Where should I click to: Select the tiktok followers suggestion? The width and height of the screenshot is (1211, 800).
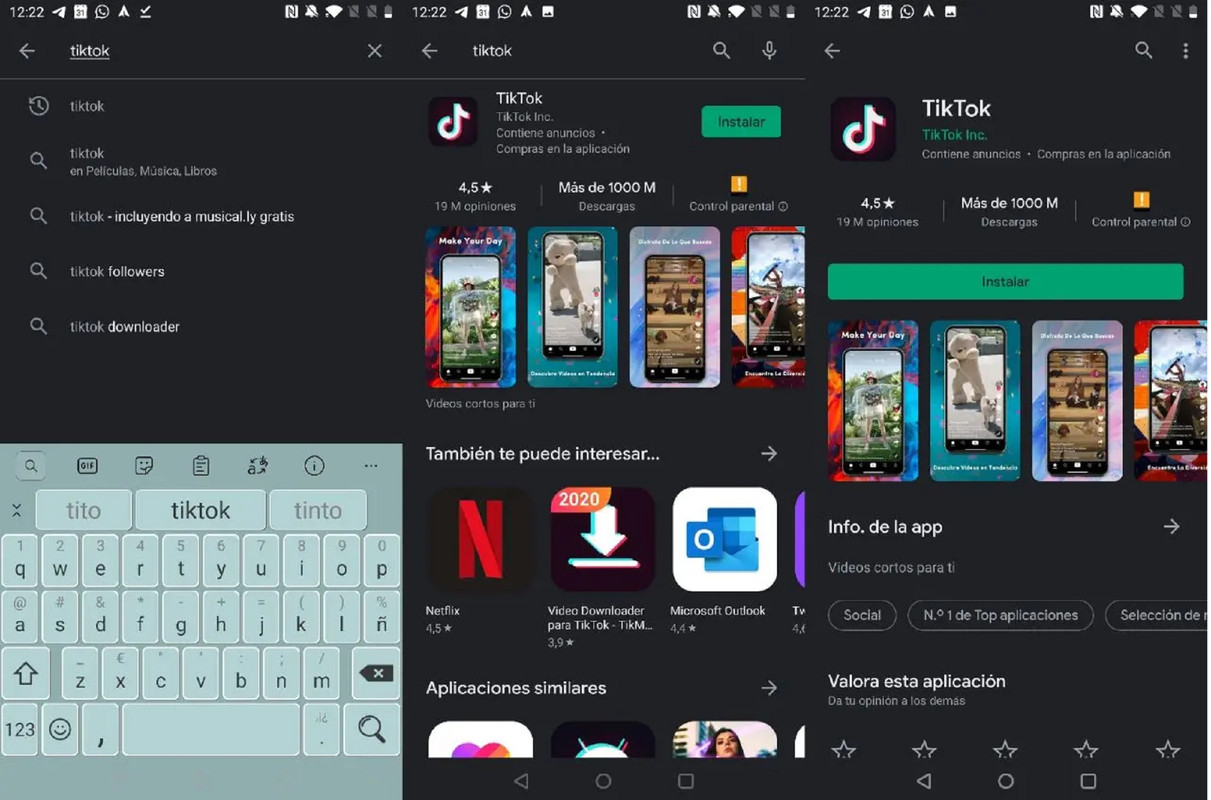pyautogui.click(x=201, y=271)
